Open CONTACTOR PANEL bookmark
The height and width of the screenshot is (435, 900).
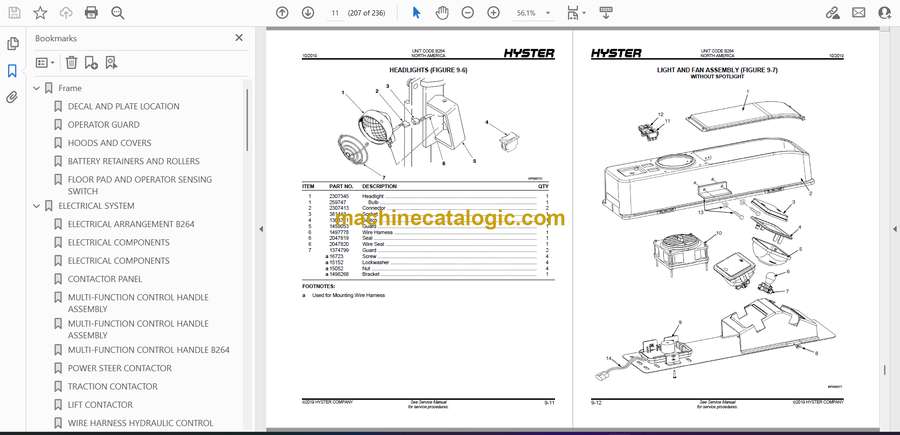tap(105, 279)
